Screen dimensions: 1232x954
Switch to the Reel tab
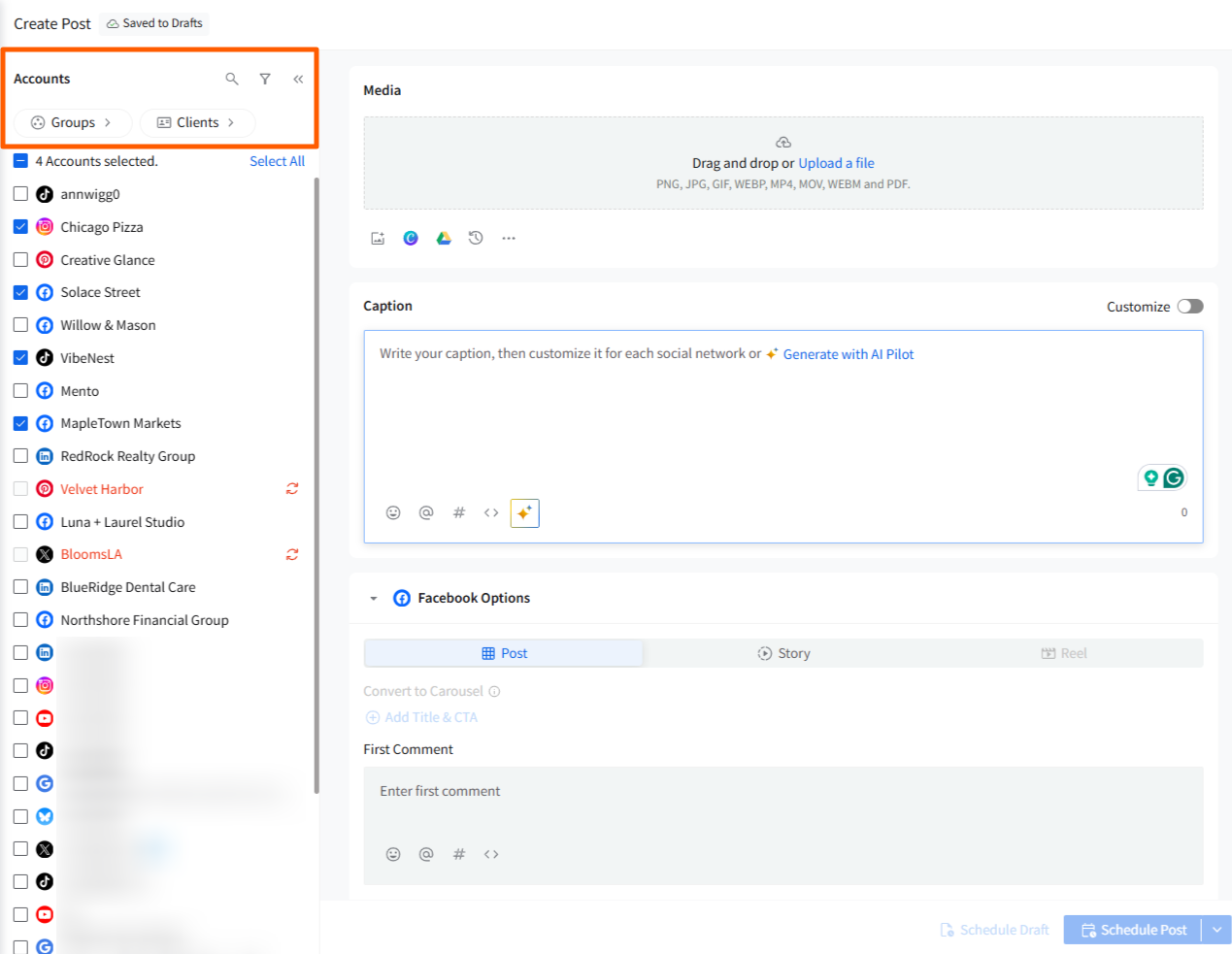[1064, 653]
